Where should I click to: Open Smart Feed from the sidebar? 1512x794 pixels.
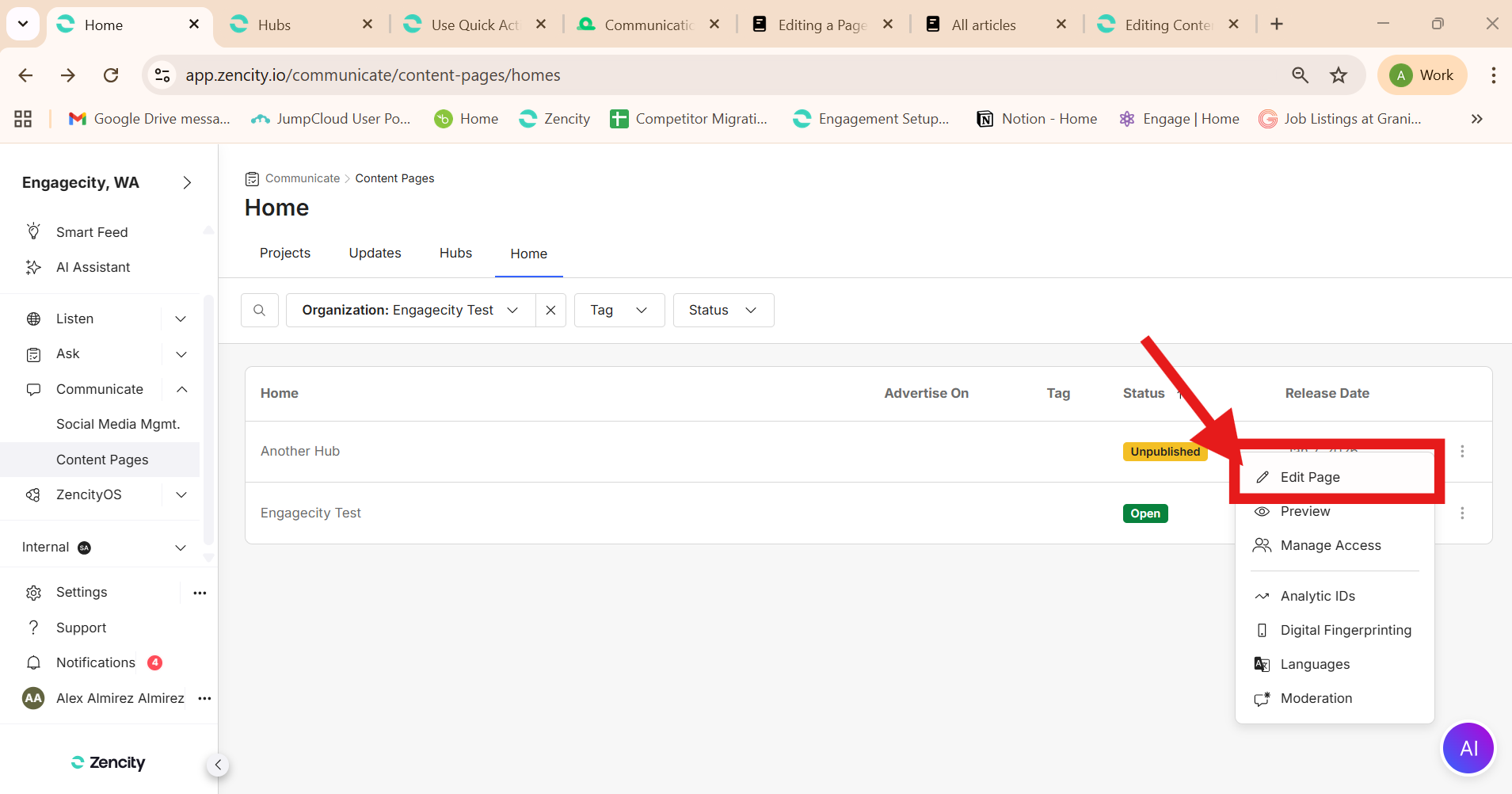(92, 232)
